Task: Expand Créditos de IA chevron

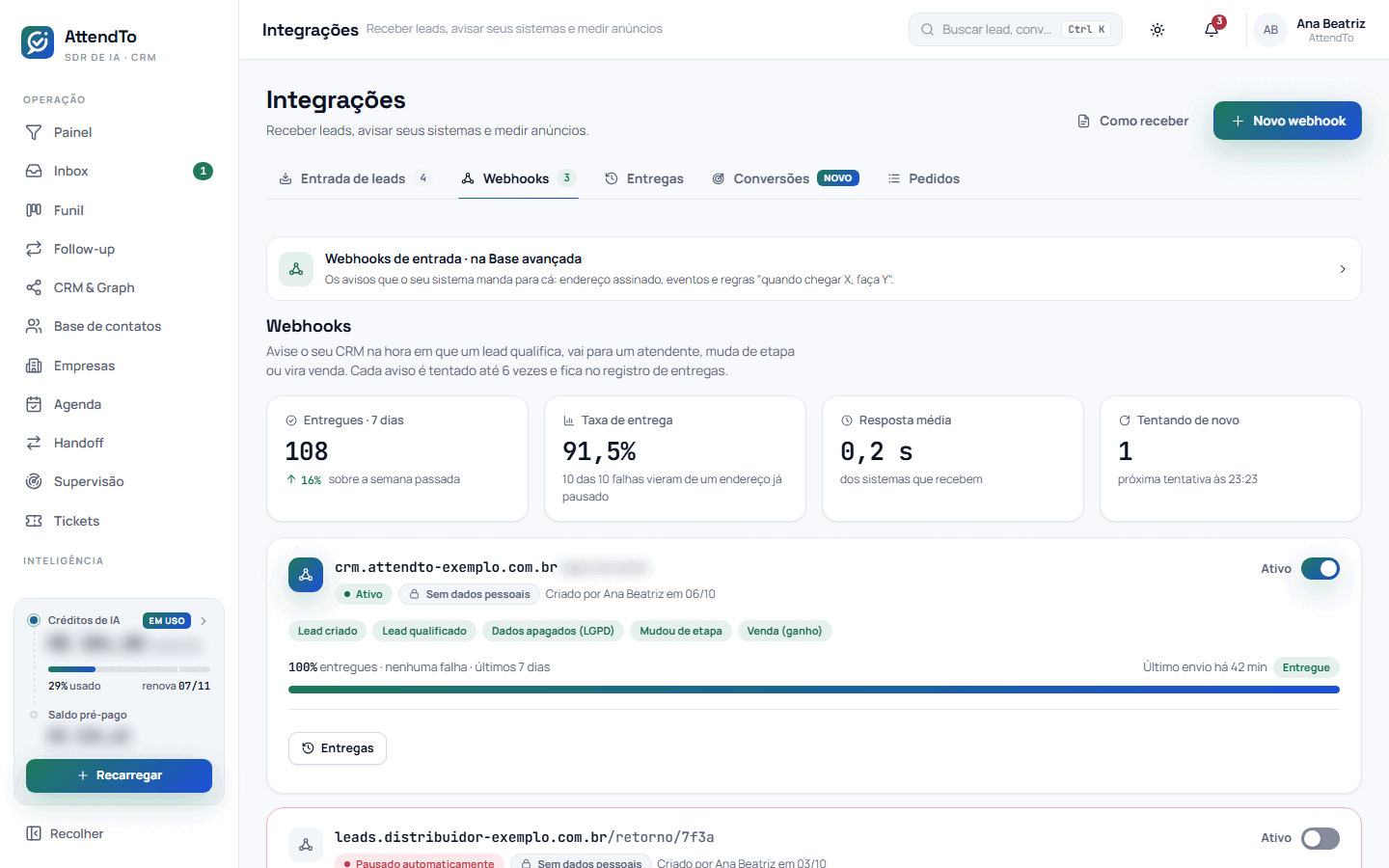Action: click(x=204, y=621)
